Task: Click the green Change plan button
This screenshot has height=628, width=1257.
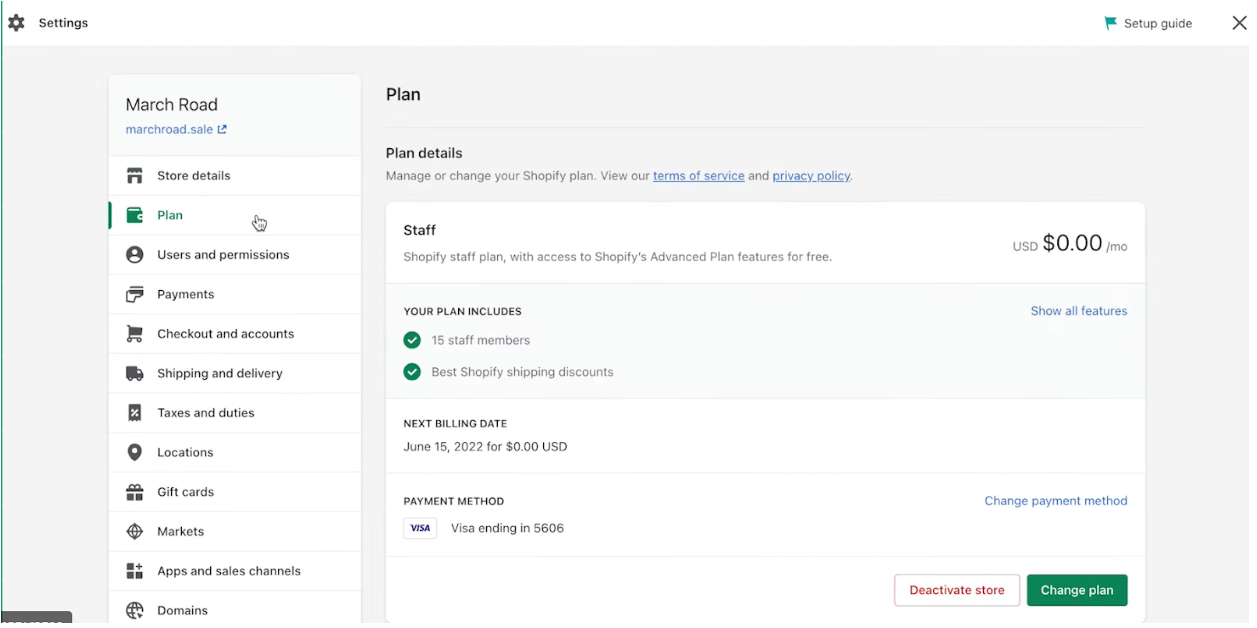Action: point(1076,590)
